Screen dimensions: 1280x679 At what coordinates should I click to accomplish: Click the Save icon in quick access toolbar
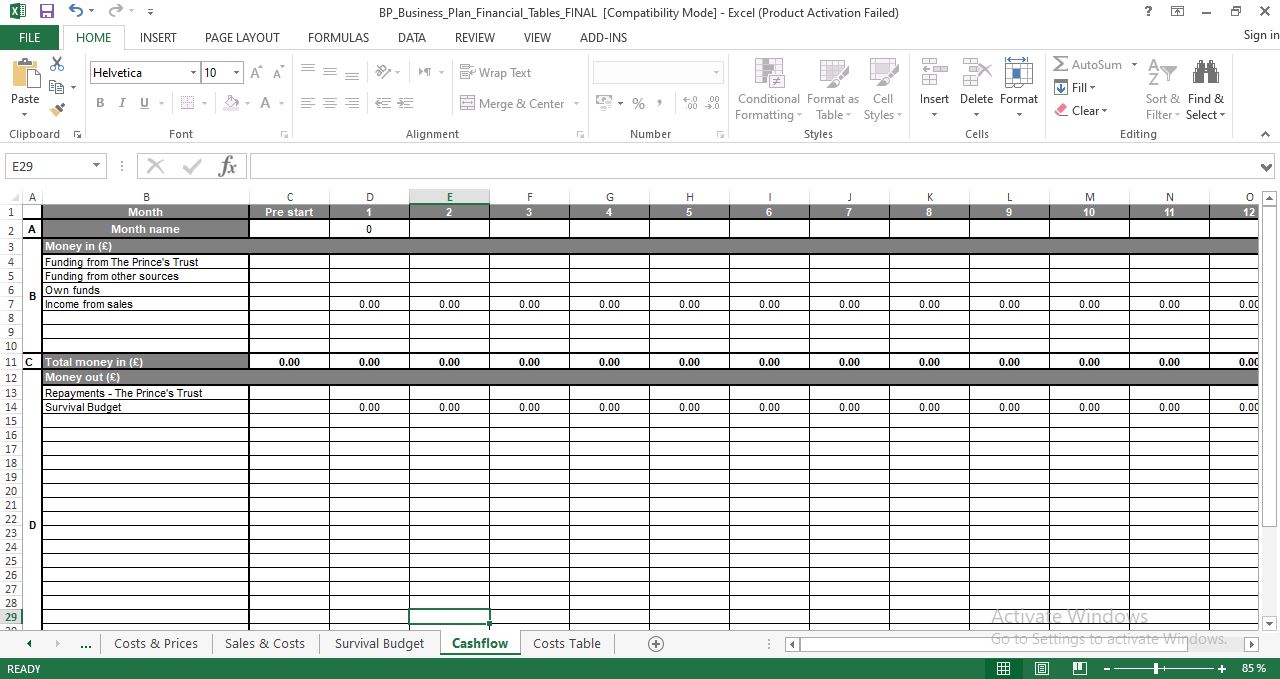click(x=46, y=12)
